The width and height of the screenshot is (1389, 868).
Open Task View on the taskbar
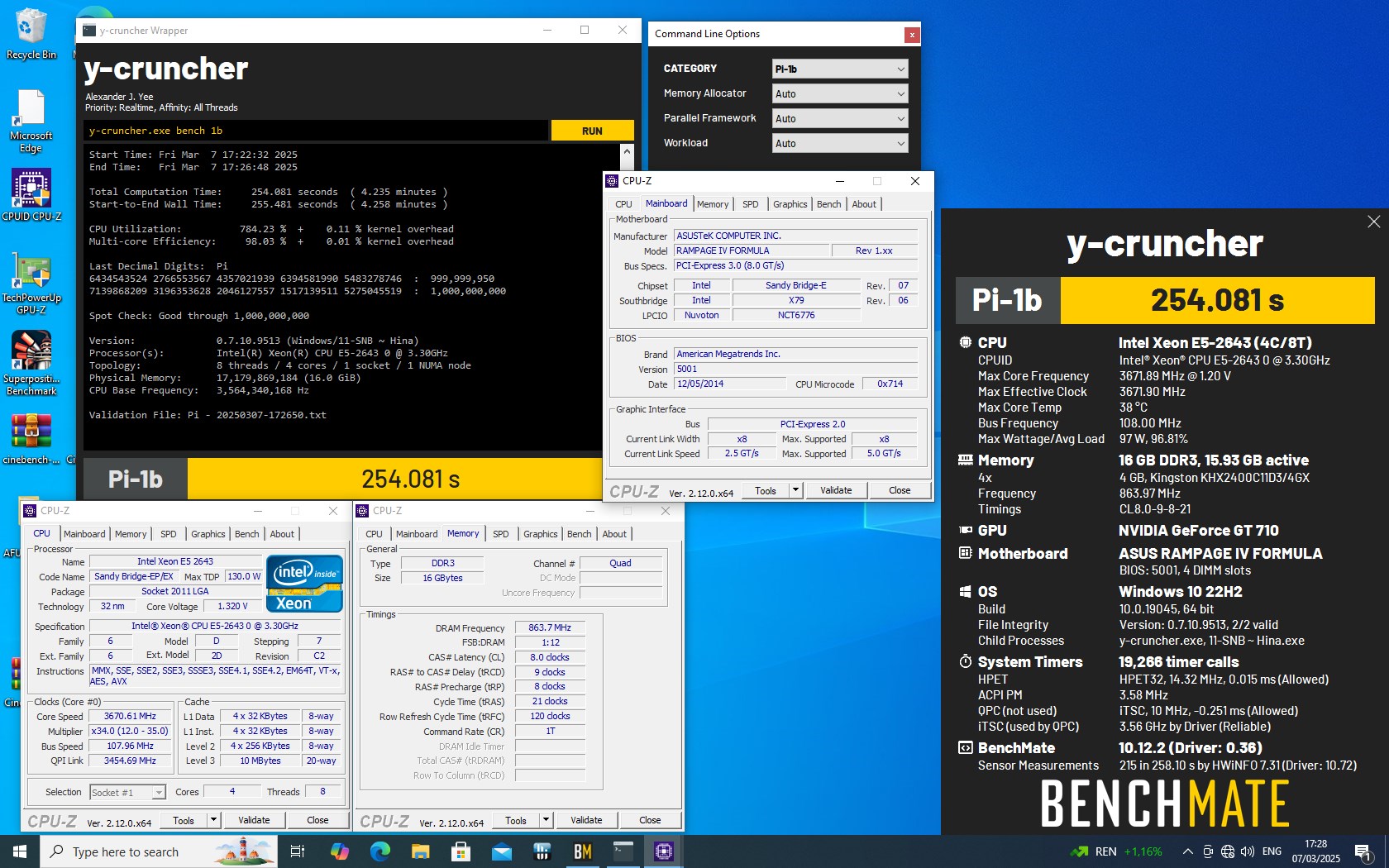298,851
